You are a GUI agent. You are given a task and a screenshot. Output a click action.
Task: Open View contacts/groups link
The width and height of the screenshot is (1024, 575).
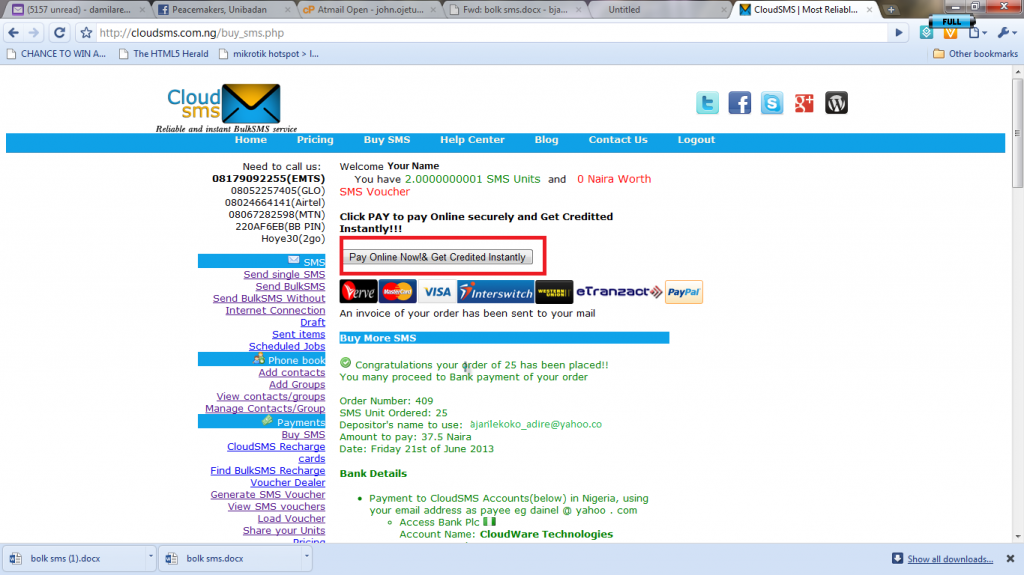[270, 397]
